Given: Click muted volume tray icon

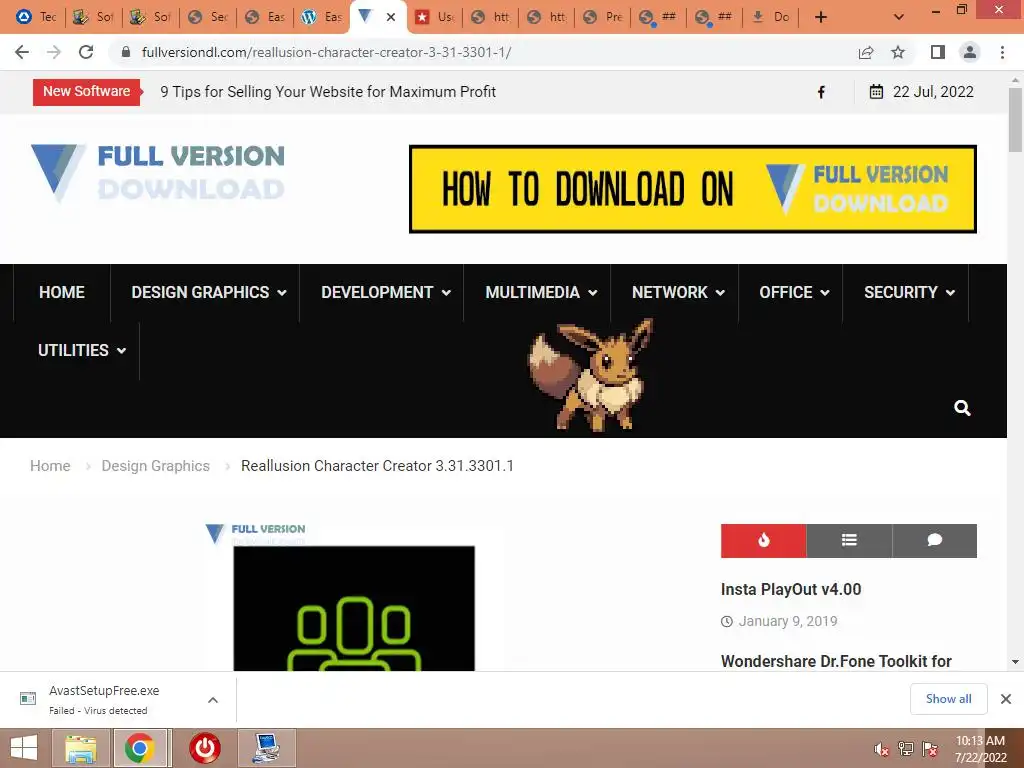Looking at the screenshot, I should 881,749.
